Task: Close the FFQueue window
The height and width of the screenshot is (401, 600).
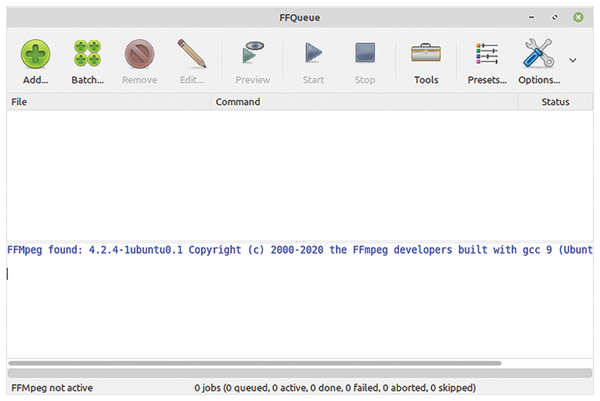Action: click(x=578, y=17)
